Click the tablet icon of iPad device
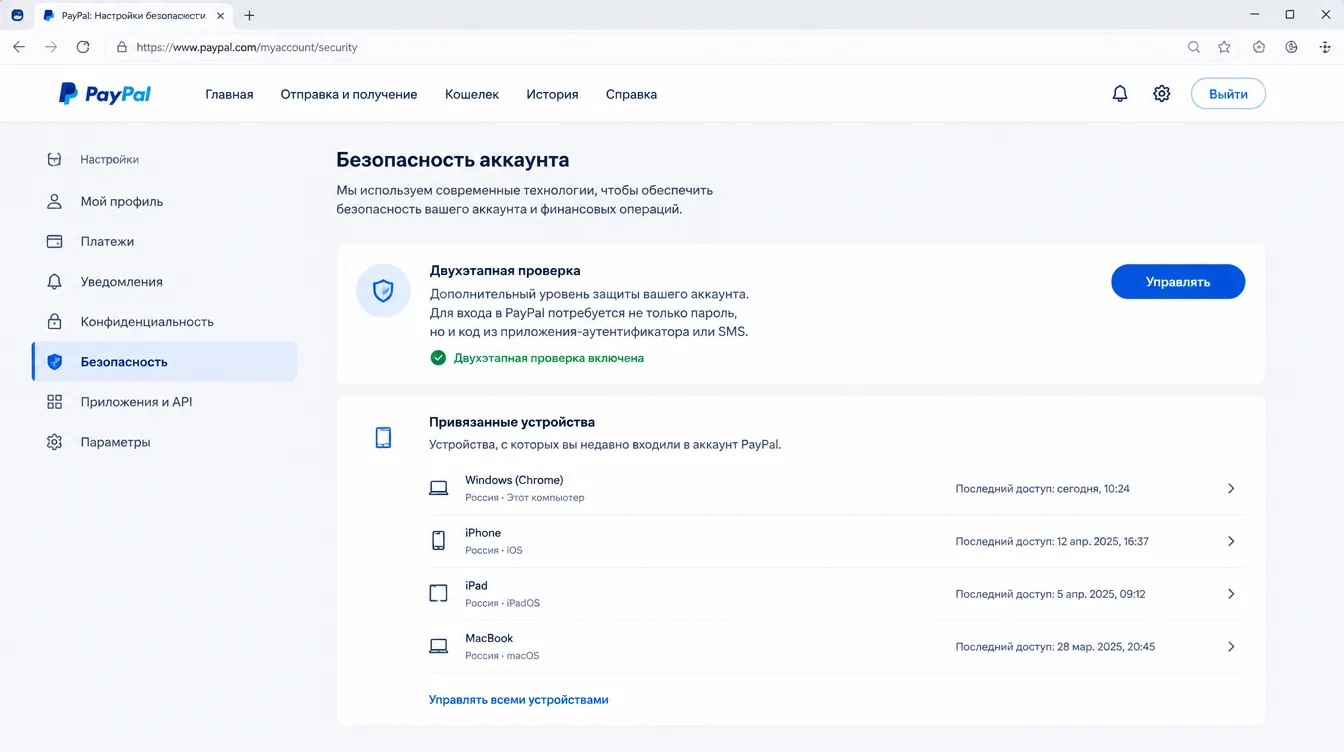Screen dimensions: 1344x752 (x=438, y=594)
